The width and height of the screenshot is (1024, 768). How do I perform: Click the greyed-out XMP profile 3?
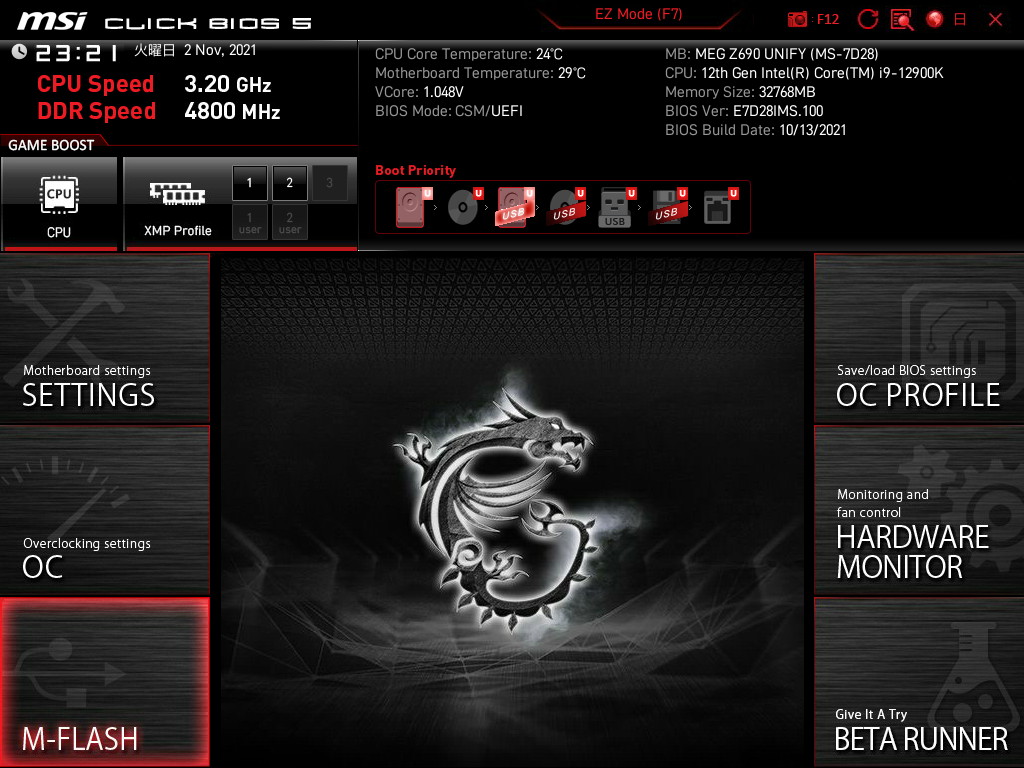(x=329, y=183)
